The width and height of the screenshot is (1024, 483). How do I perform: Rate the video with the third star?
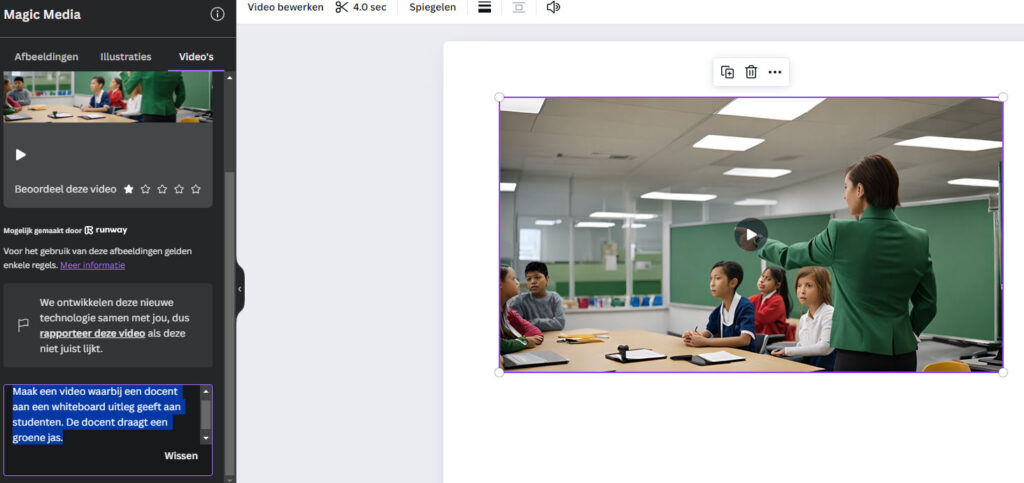162,189
